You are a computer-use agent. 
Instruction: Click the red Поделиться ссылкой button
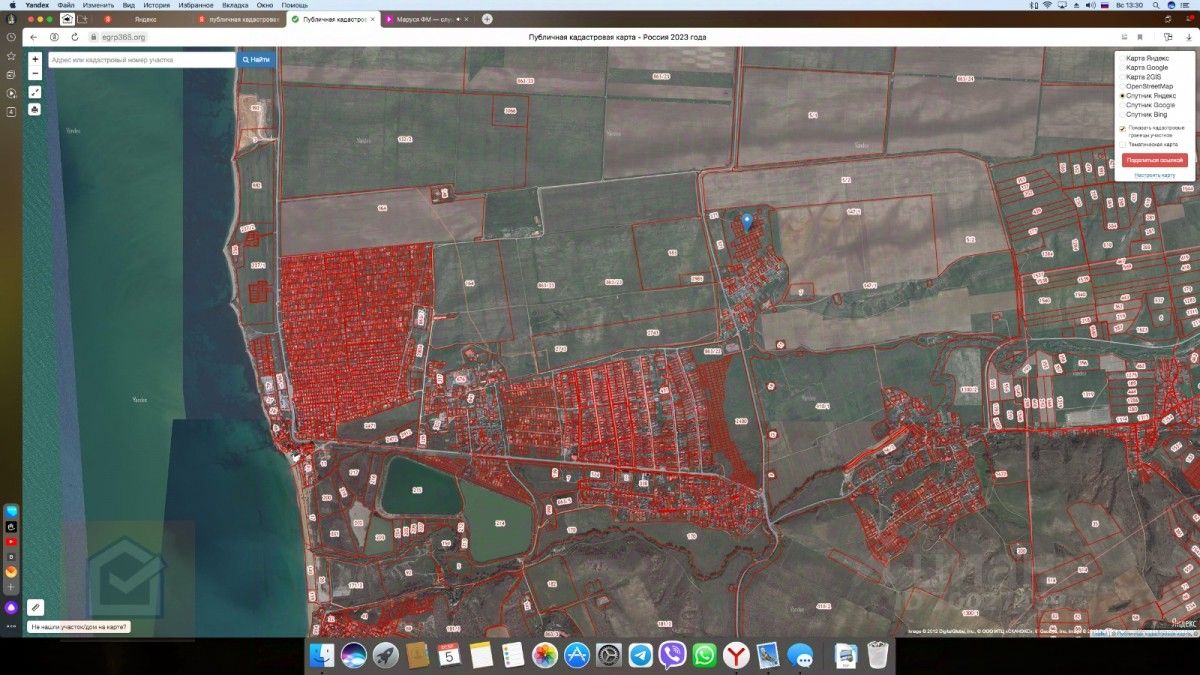pyautogui.click(x=1154, y=160)
